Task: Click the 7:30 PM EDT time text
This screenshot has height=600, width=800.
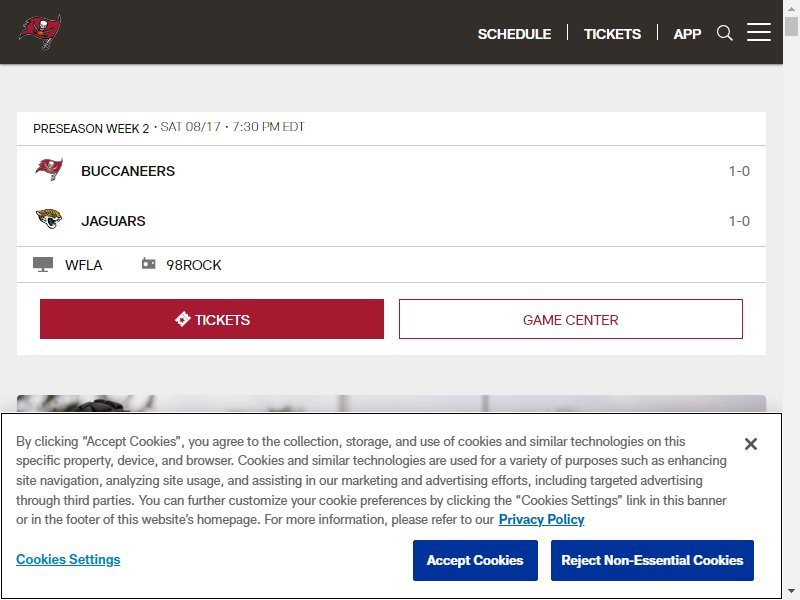Action: 268,127
